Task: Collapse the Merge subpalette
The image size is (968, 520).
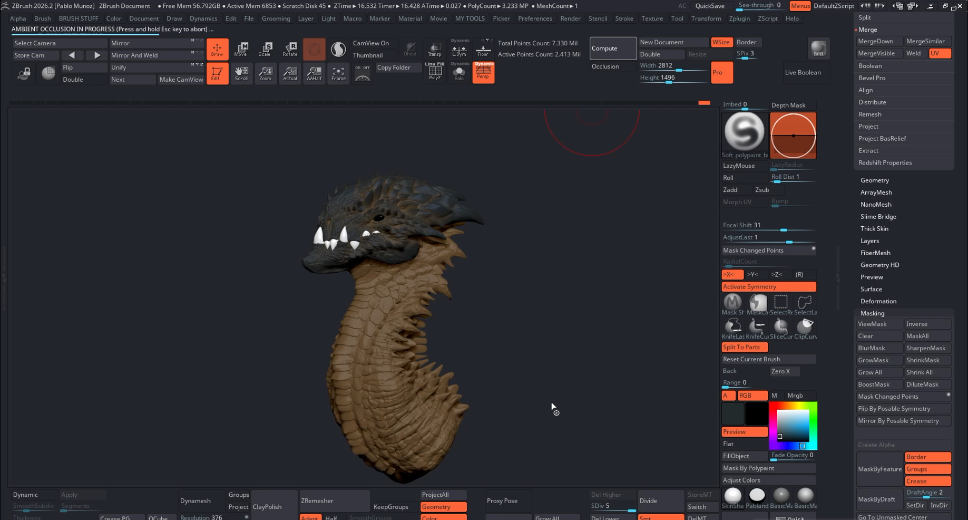Action: click(x=867, y=30)
